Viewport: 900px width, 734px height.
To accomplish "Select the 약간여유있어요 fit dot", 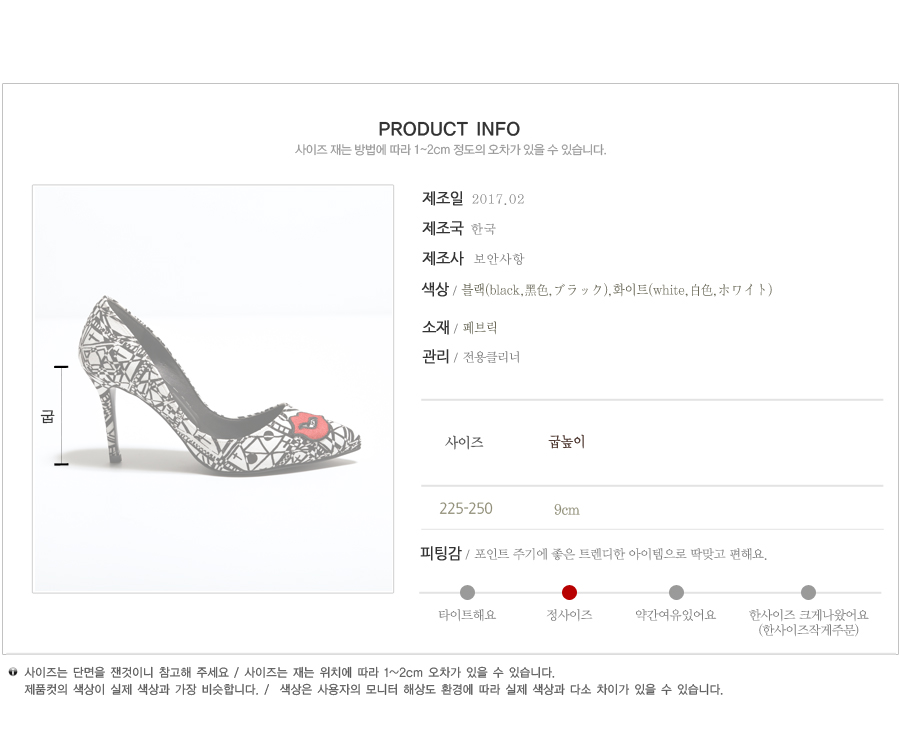I will pos(676,592).
